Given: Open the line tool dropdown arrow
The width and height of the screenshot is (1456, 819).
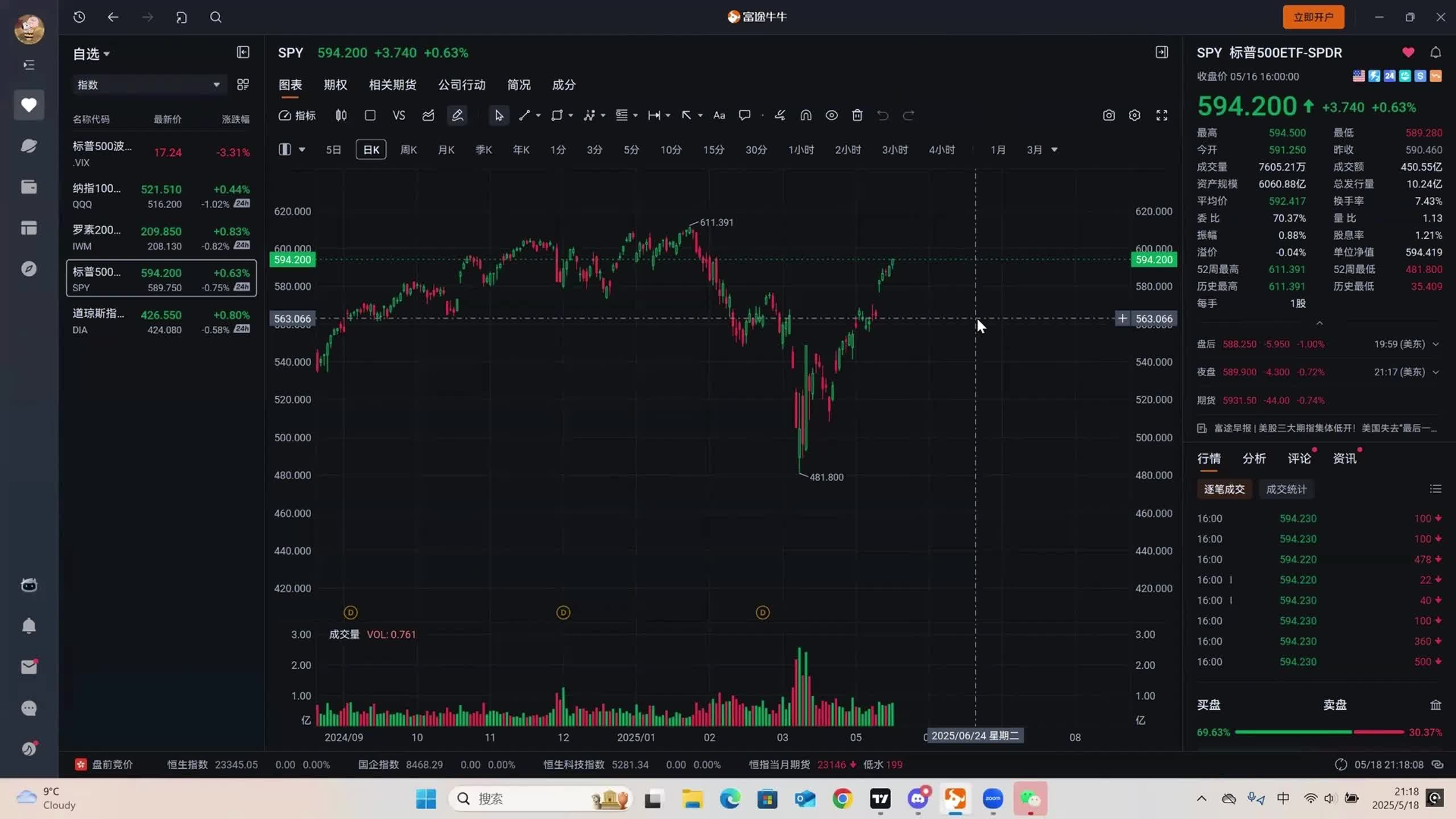Looking at the screenshot, I should [538, 115].
